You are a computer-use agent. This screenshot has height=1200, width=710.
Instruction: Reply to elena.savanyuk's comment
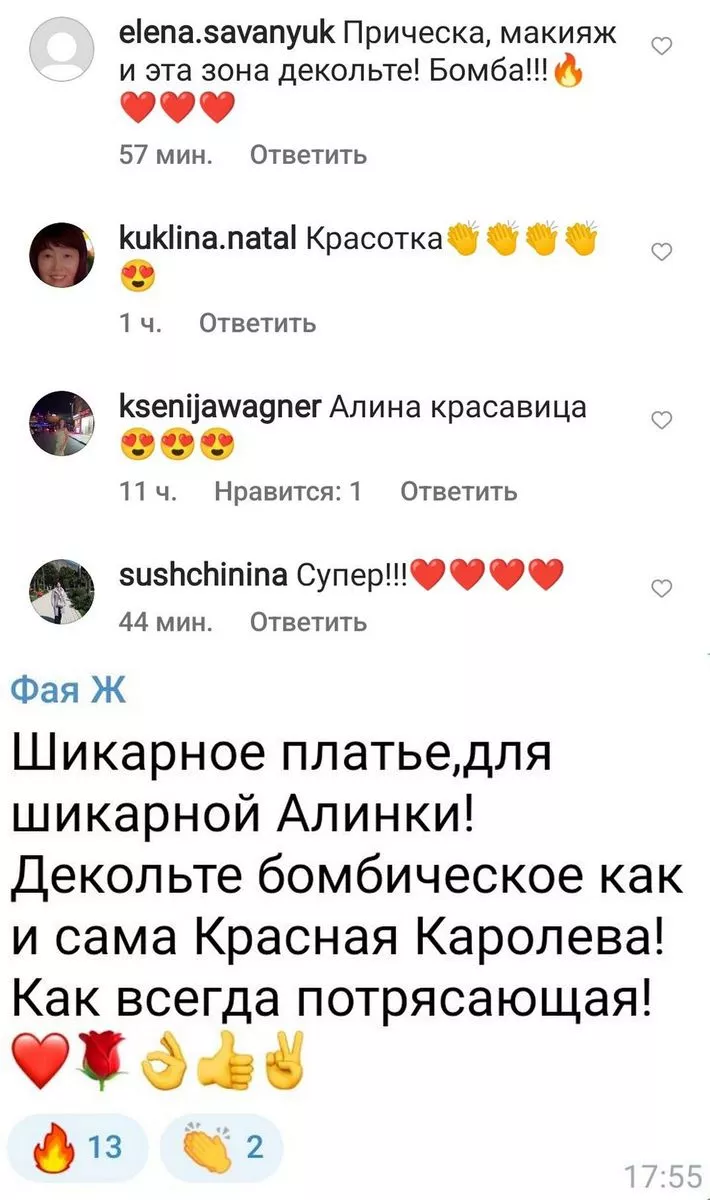pos(308,155)
